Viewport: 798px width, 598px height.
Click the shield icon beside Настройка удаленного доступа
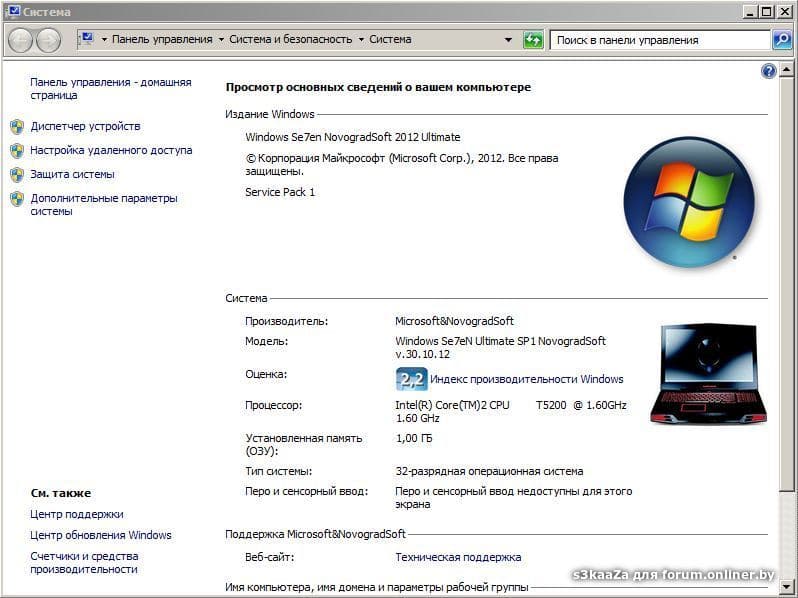click(17, 151)
